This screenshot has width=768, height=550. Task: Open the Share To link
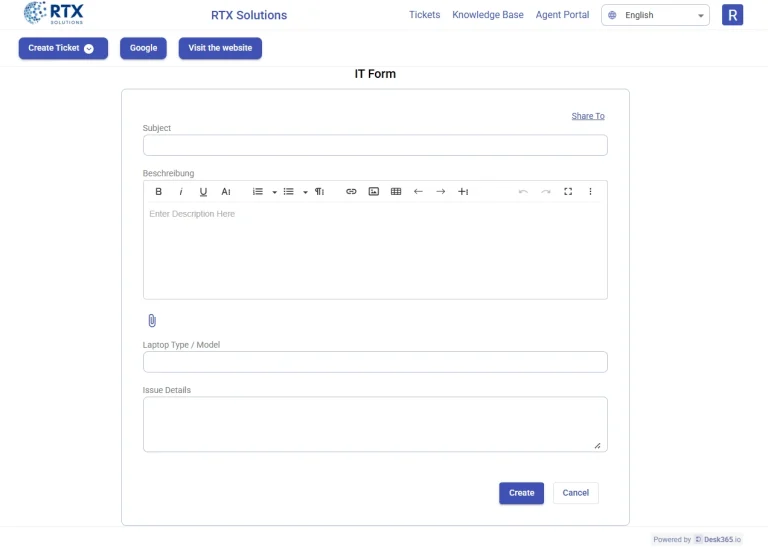tap(588, 116)
